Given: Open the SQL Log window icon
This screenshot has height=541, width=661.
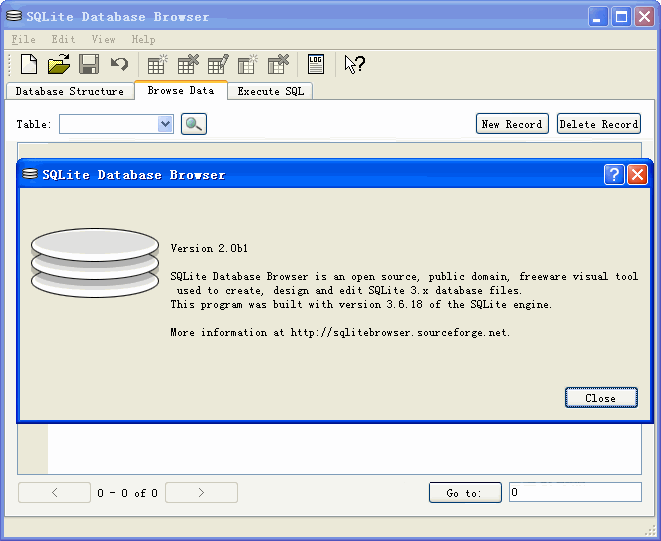Looking at the screenshot, I should pyautogui.click(x=316, y=65).
